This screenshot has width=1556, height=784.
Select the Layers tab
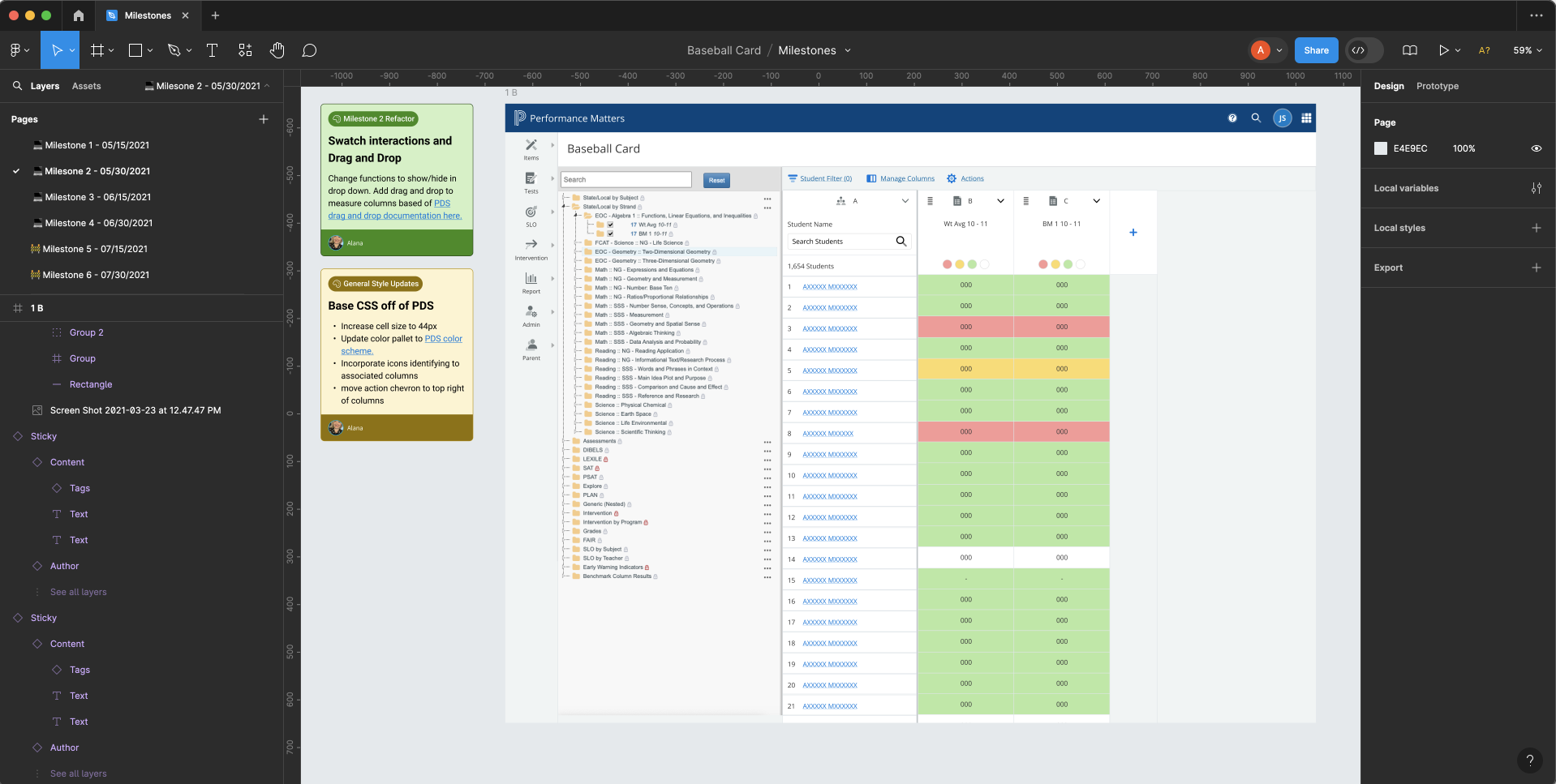[45, 86]
